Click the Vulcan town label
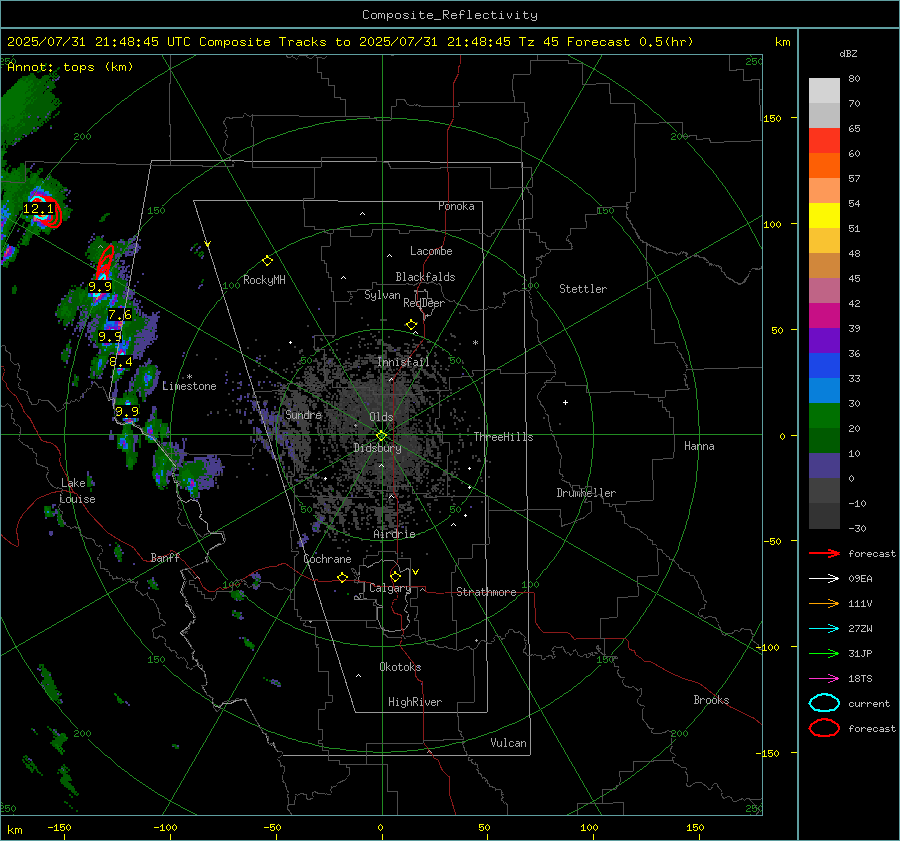The width and height of the screenshot is (900, 841). click(x=508, y=743)
